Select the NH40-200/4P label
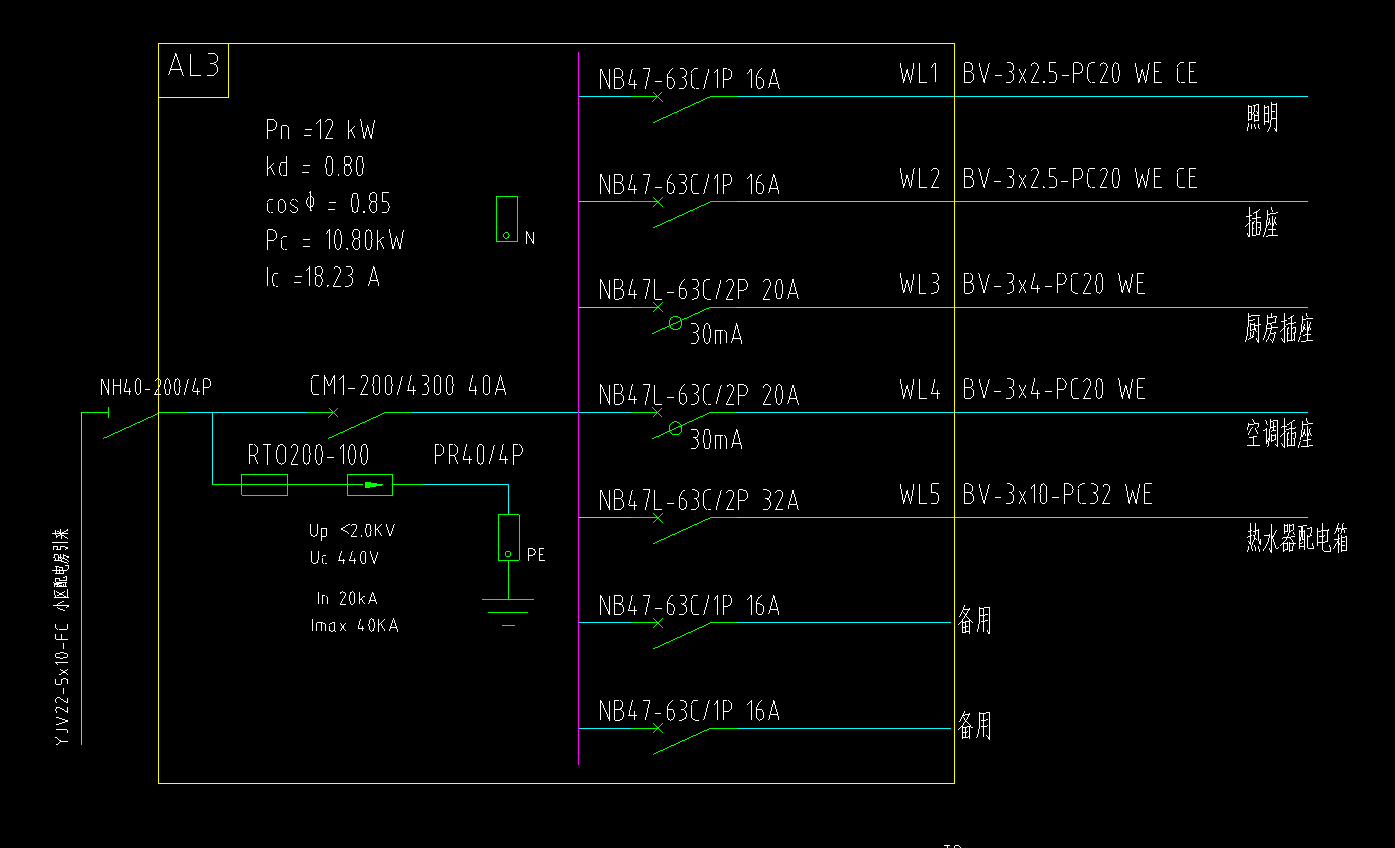 [x=156, y=388]
